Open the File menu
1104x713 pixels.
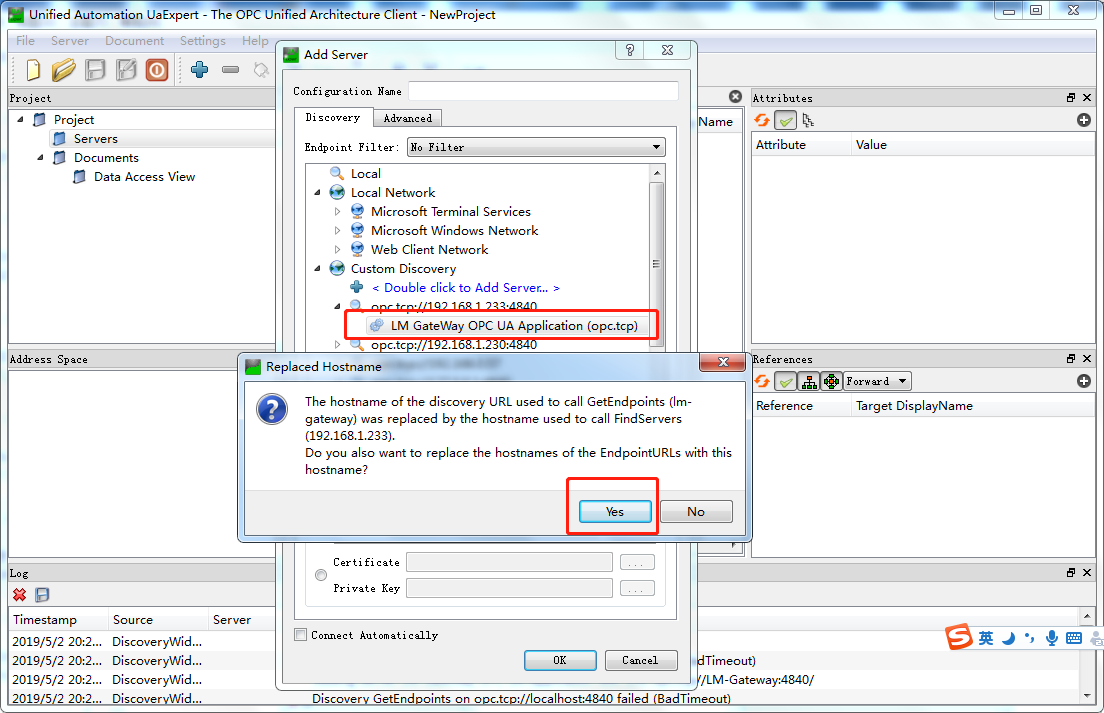(x=25, y=41)
